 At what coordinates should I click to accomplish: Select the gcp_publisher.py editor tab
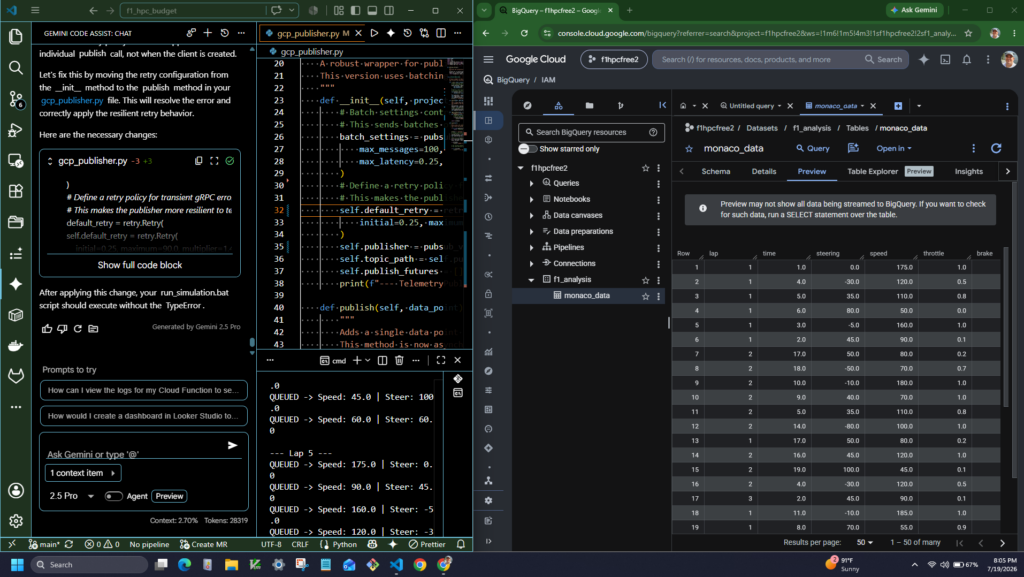[x=307, y=33]
